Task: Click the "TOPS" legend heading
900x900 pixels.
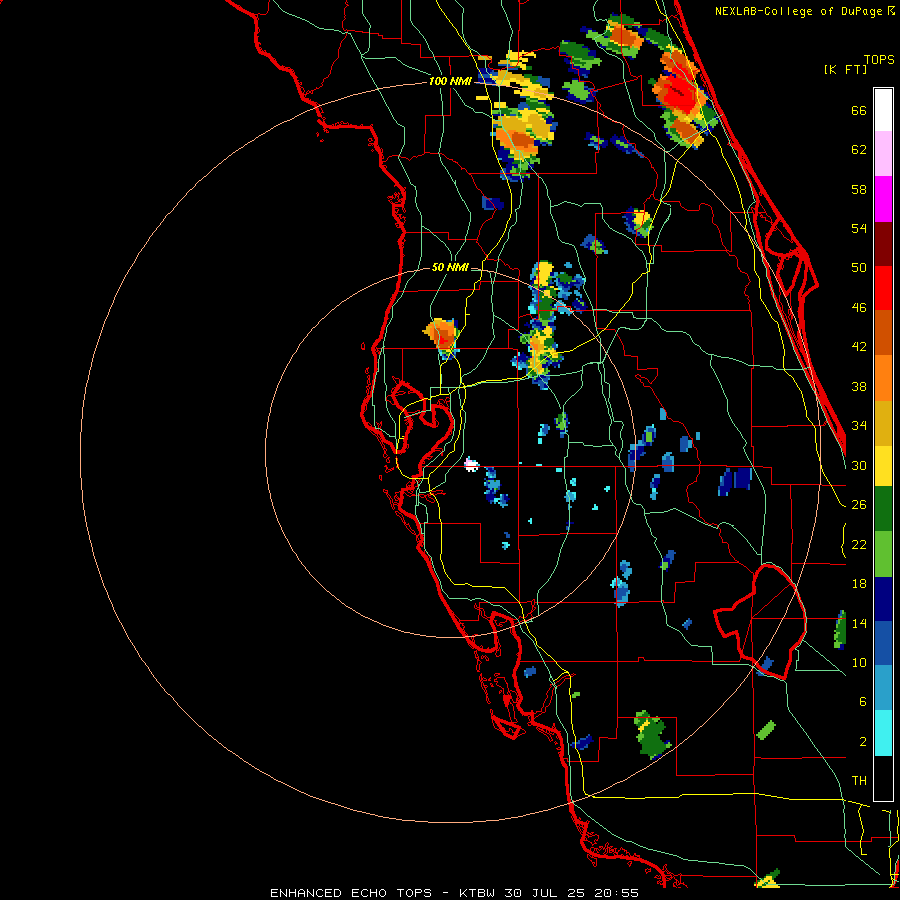Action: coord(879,60)
